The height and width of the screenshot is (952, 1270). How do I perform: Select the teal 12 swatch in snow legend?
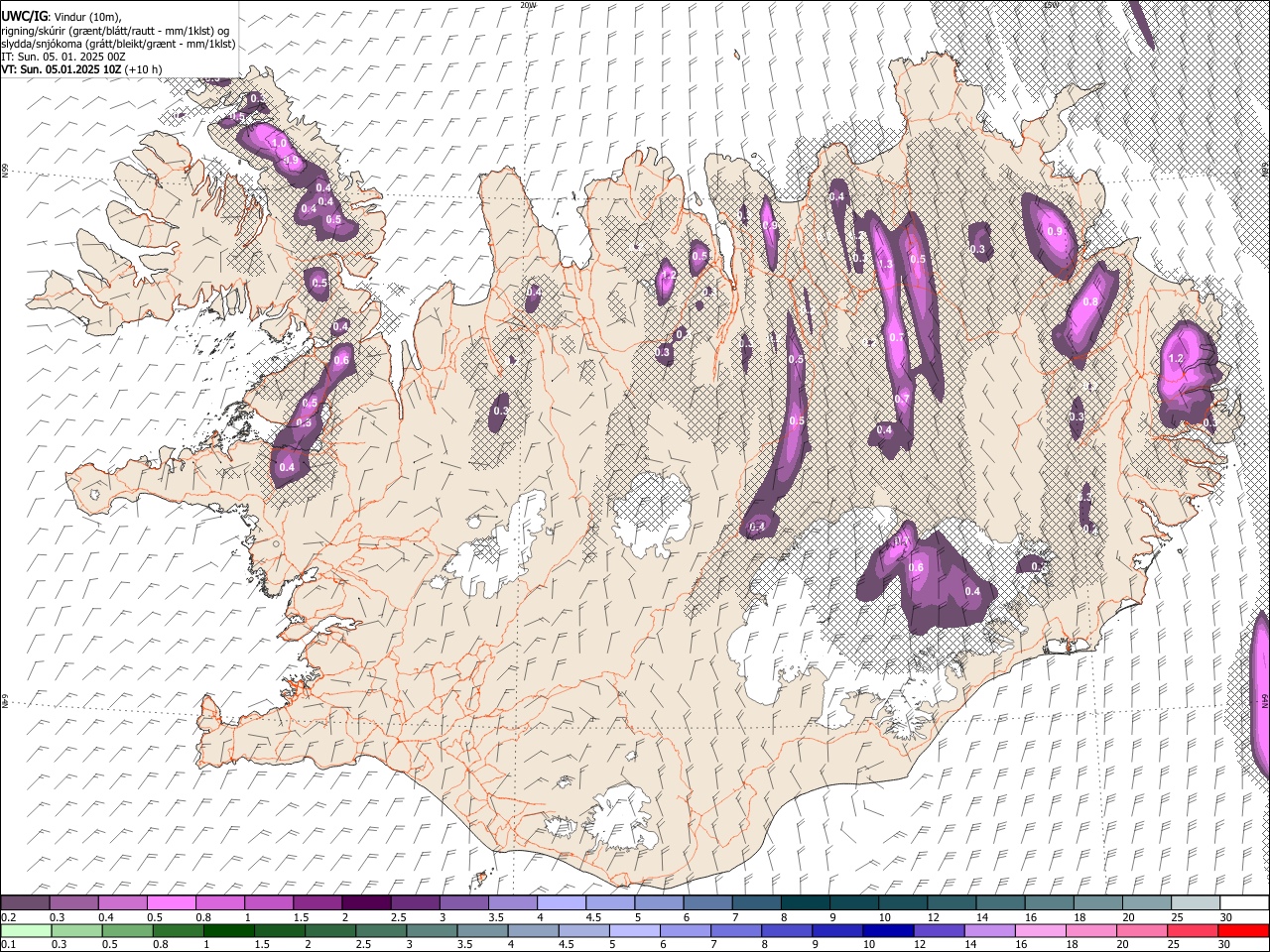click(952, 902)
